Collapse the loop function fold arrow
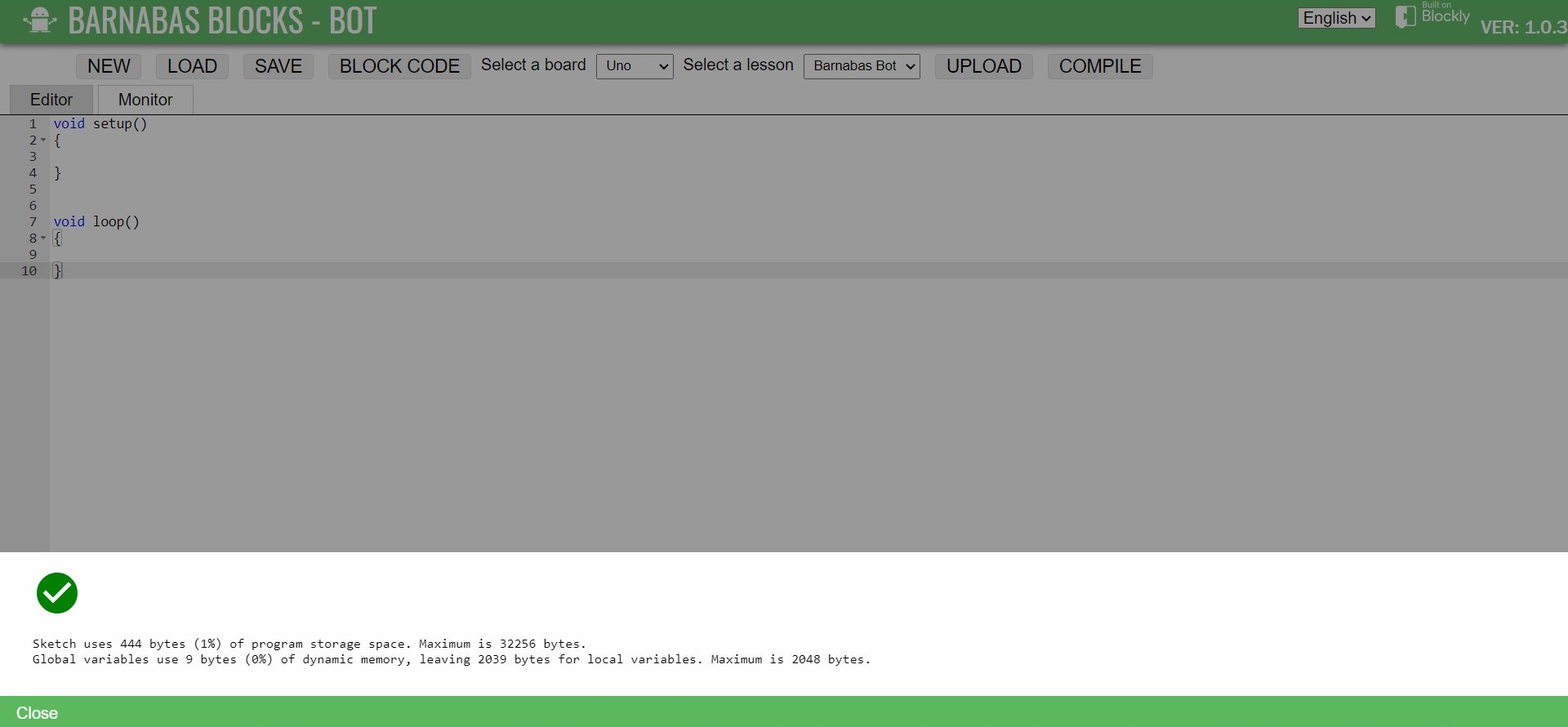Image resolution: width=1568 pixels, height=727 pixels. tap(43, 239)
